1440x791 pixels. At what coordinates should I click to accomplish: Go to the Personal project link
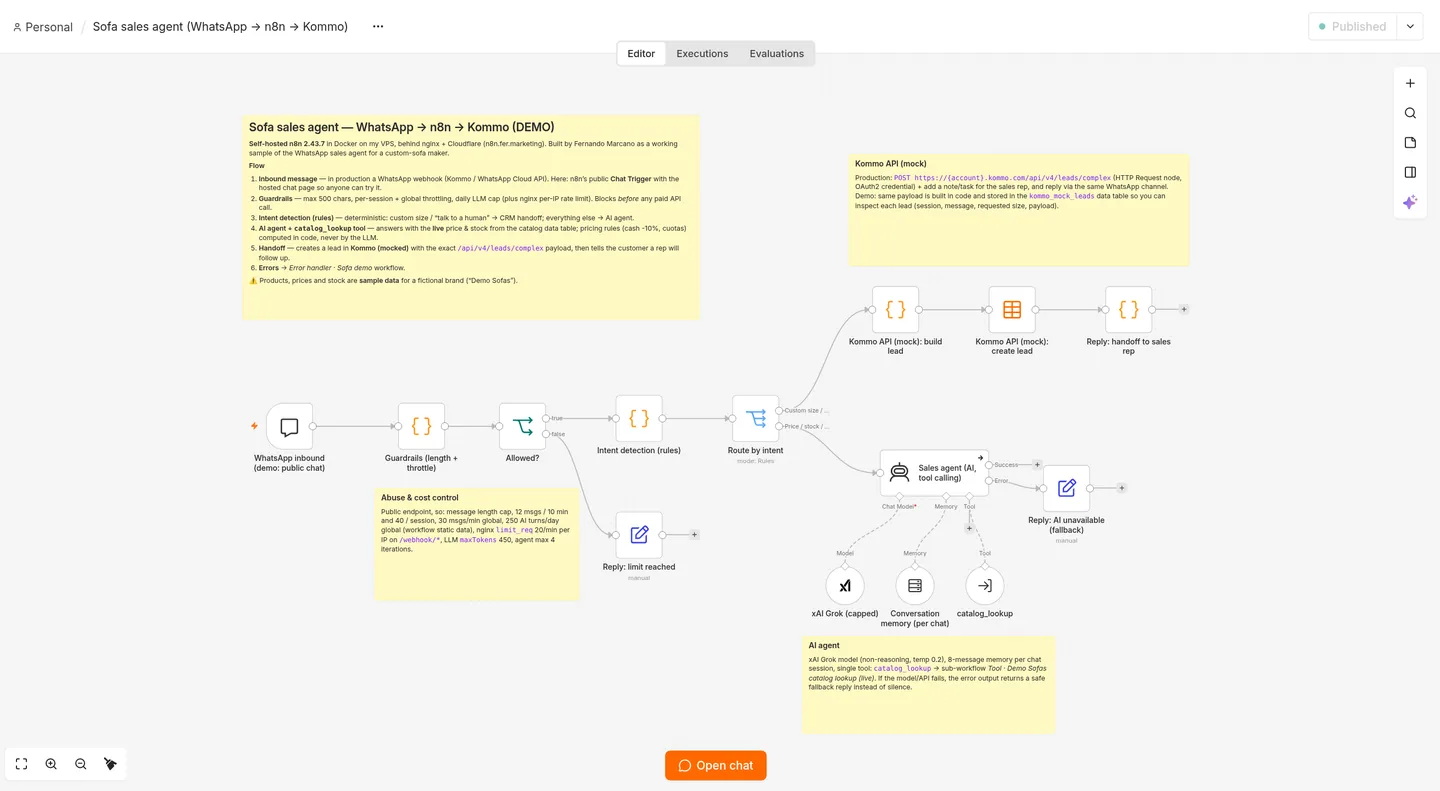[x=43, y=27]
